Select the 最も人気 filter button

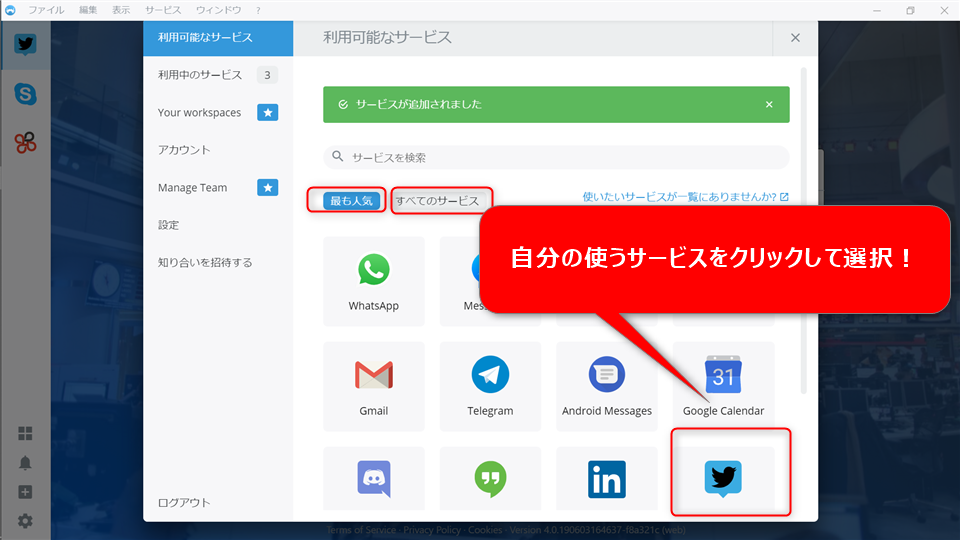point(351,201)
